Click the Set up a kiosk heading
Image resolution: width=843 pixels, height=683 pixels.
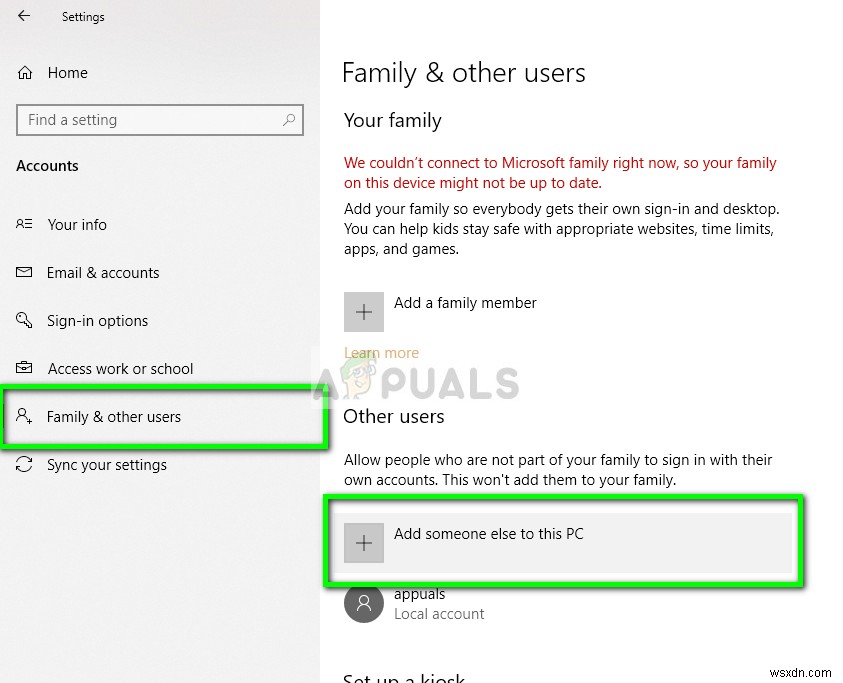[404, 676]
